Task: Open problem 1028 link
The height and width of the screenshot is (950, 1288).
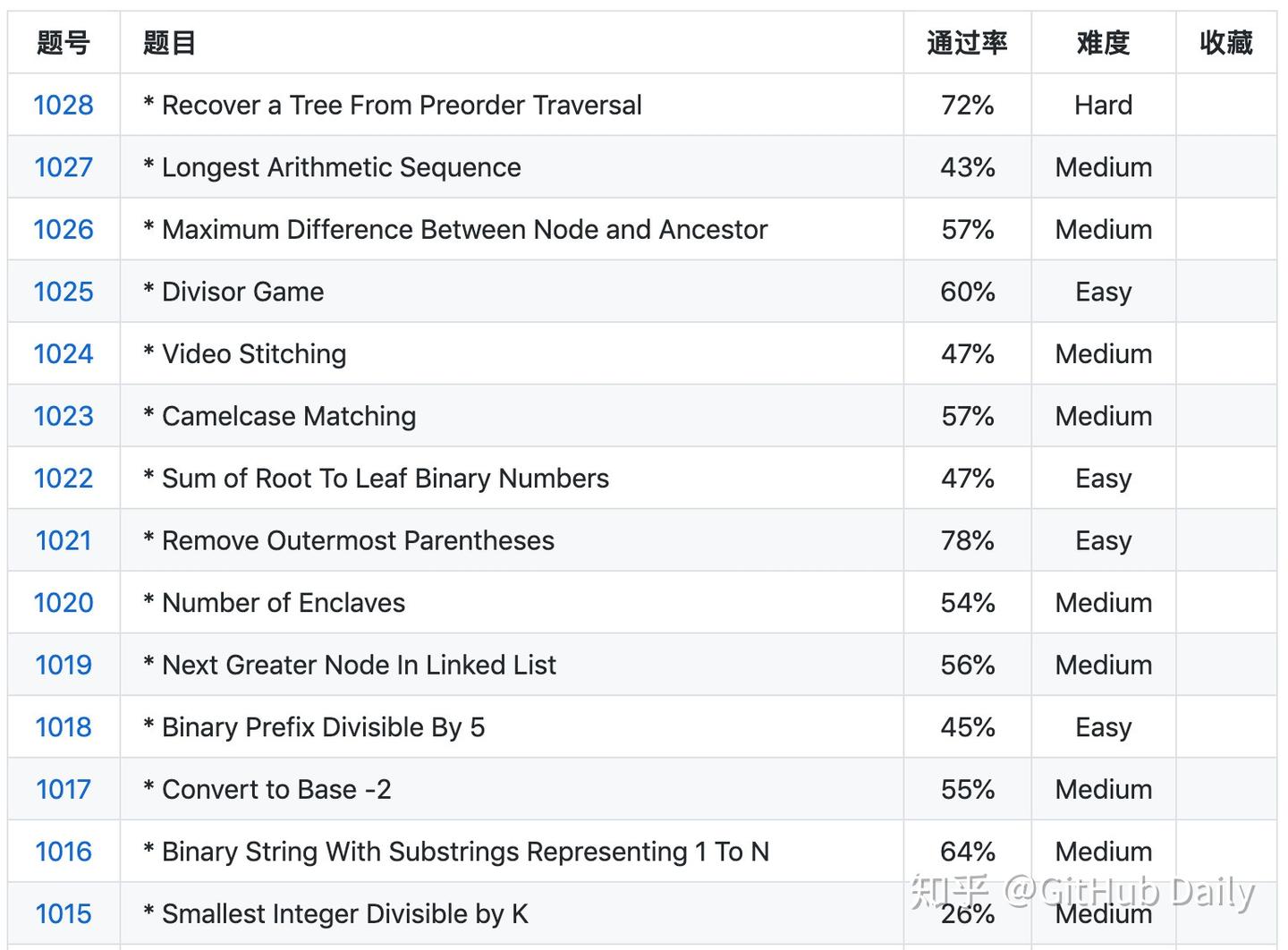Action: (x=63, y=105)
